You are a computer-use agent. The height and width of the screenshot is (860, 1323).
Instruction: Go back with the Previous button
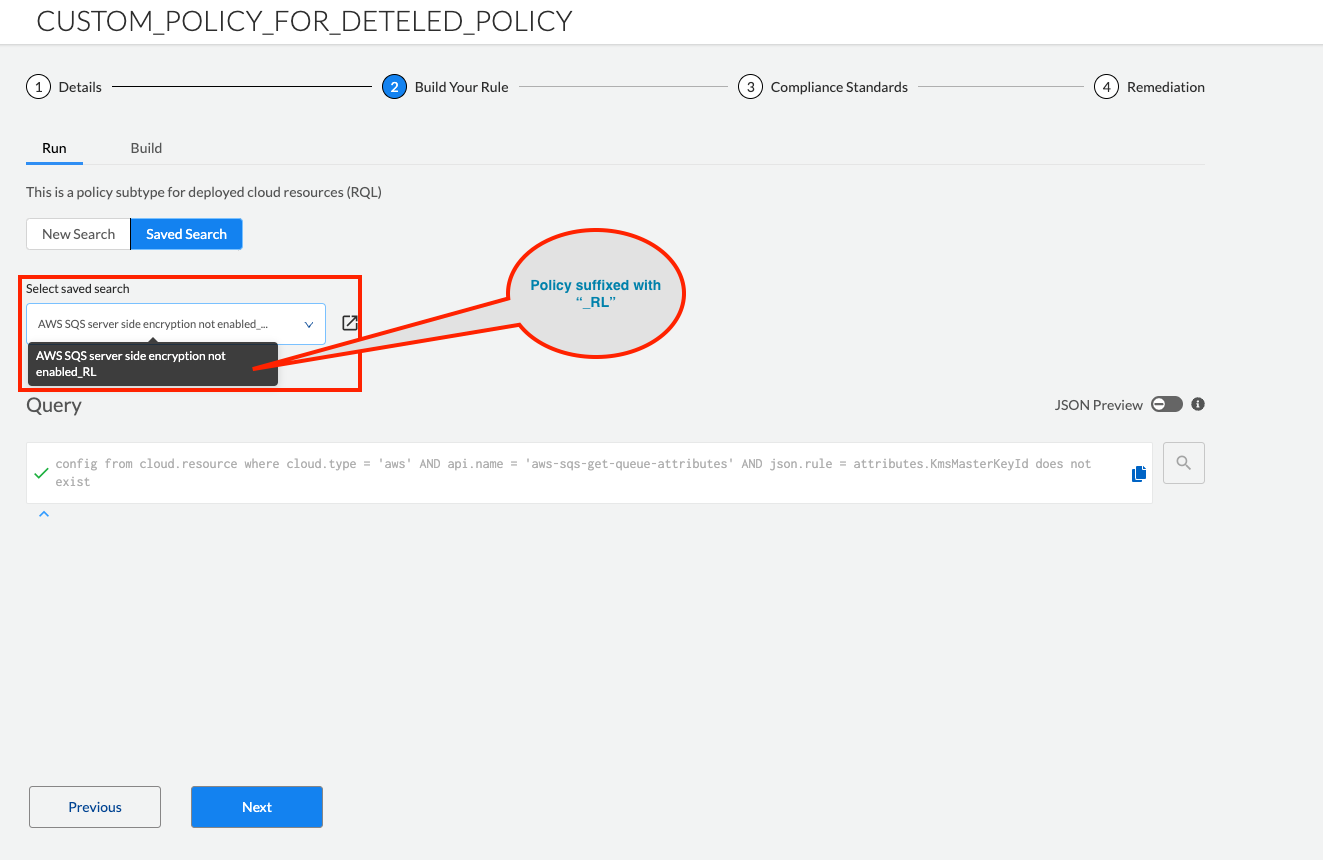95,807
